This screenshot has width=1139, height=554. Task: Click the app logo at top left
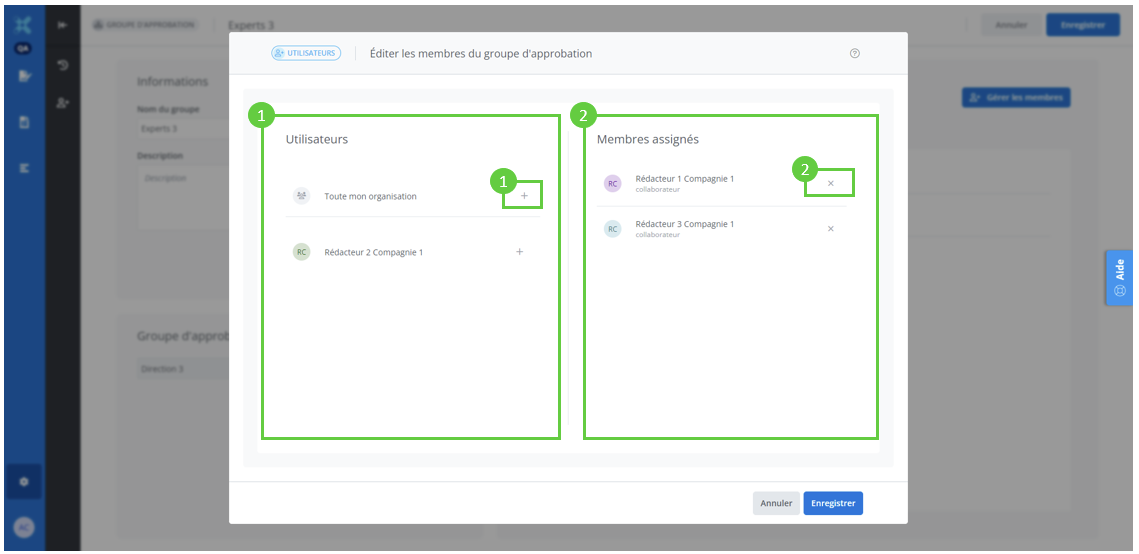point(24,25)
